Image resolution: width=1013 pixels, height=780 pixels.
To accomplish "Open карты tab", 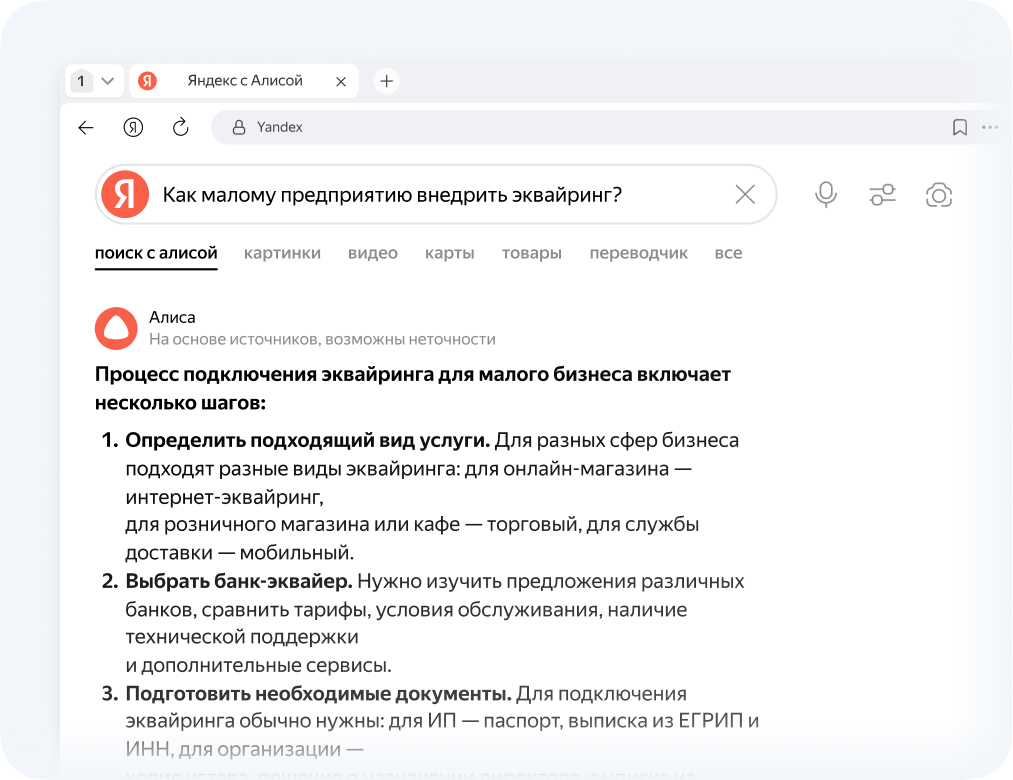I will tap(450, 253).
